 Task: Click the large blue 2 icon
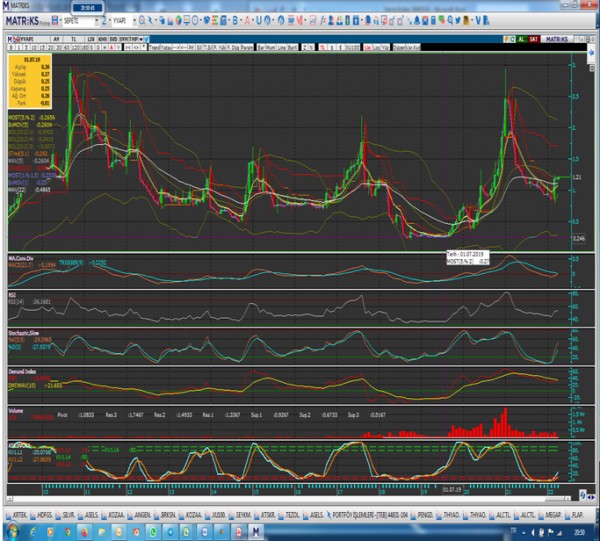[x=104, y=20]
